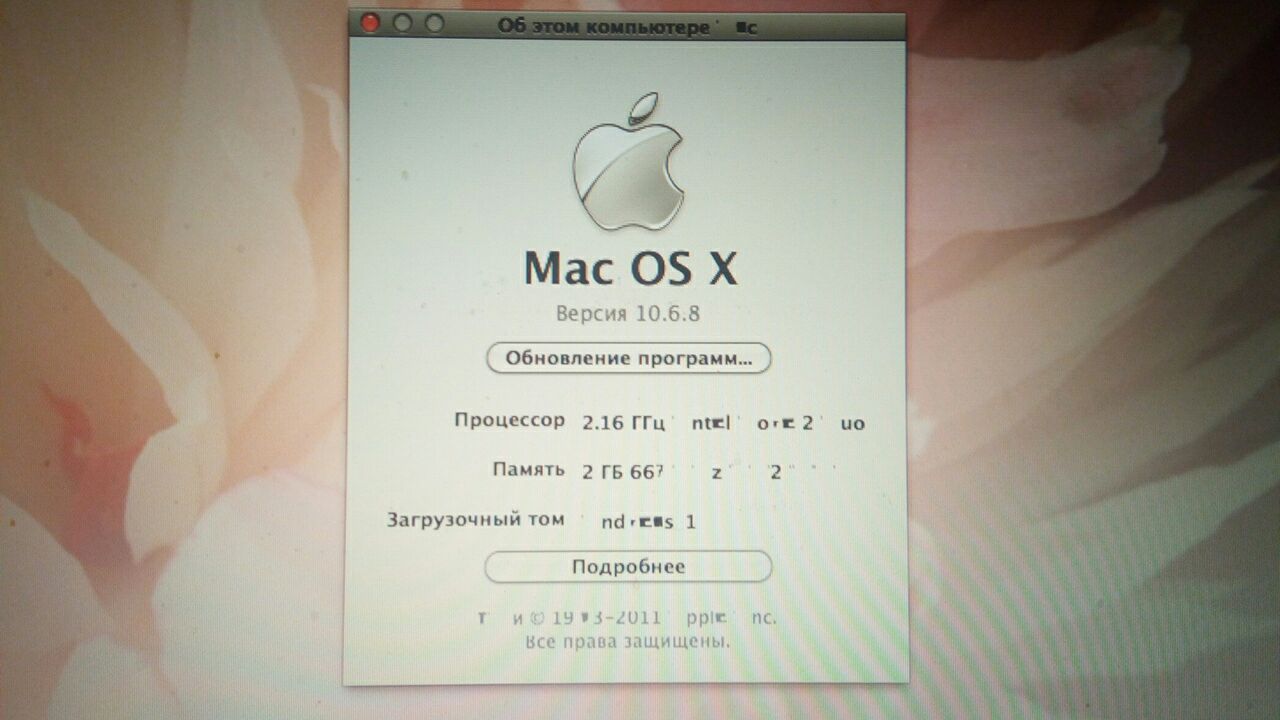Screen dimensions: 1280x720
Task: Minimize the window with the middle title button
Action: pos(402,24)
